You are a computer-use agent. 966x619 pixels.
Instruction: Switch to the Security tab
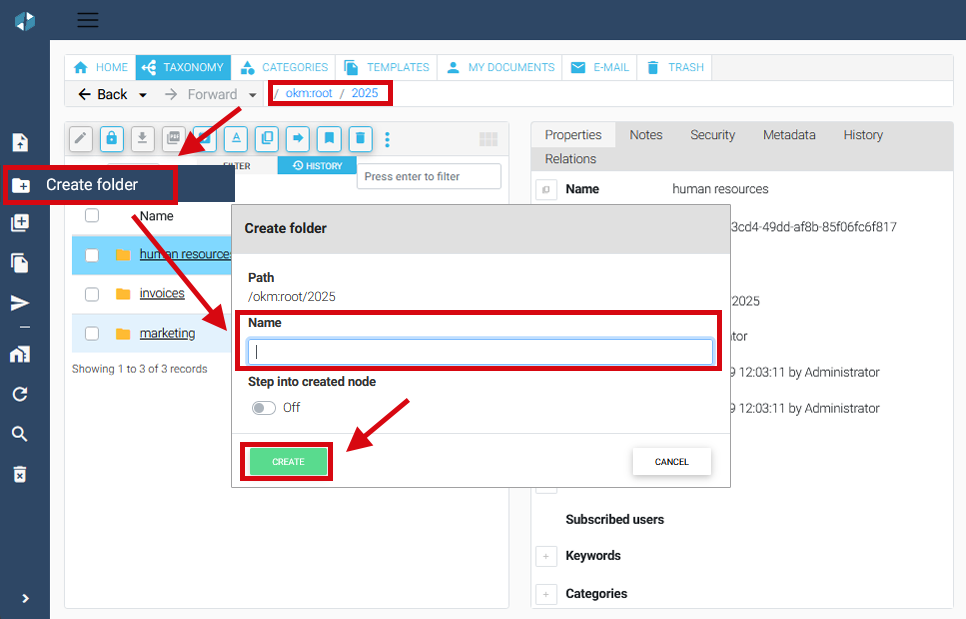tap(712, 135)
